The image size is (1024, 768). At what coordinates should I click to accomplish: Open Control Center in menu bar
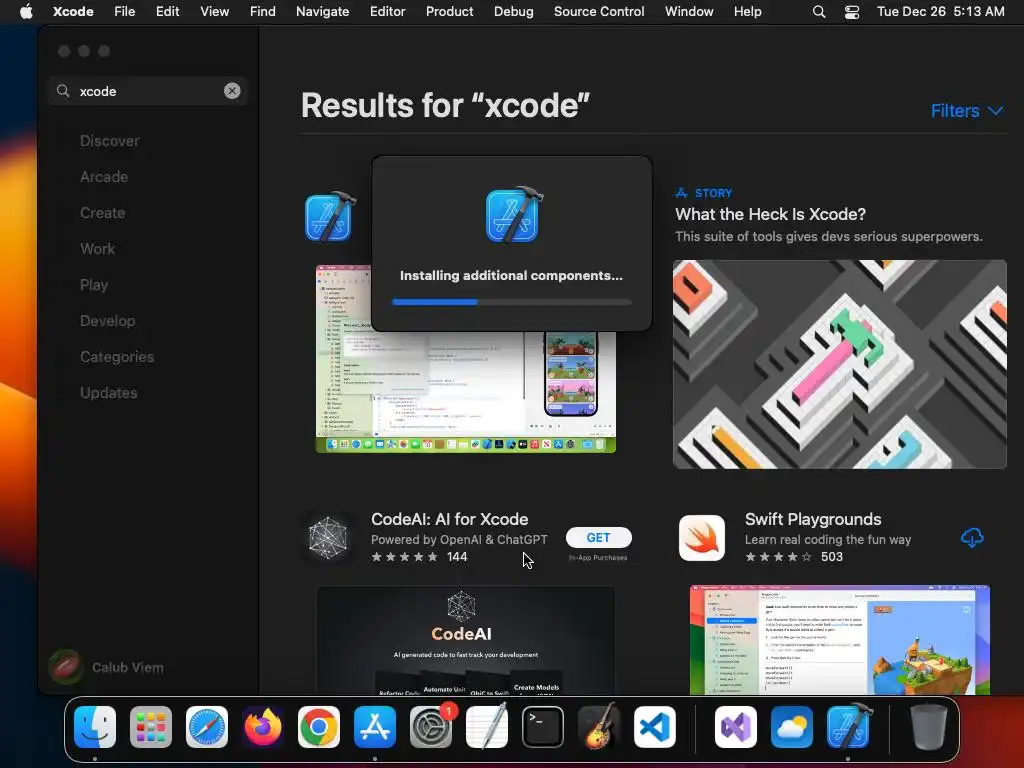[x=852, y=12]
